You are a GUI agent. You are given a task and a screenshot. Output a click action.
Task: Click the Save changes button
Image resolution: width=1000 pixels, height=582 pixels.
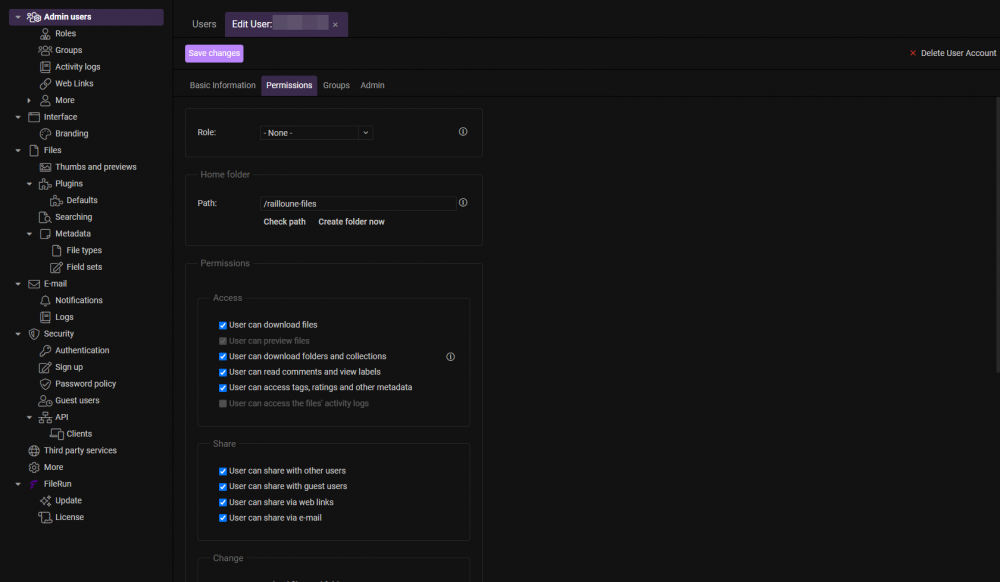coord(214,53)
